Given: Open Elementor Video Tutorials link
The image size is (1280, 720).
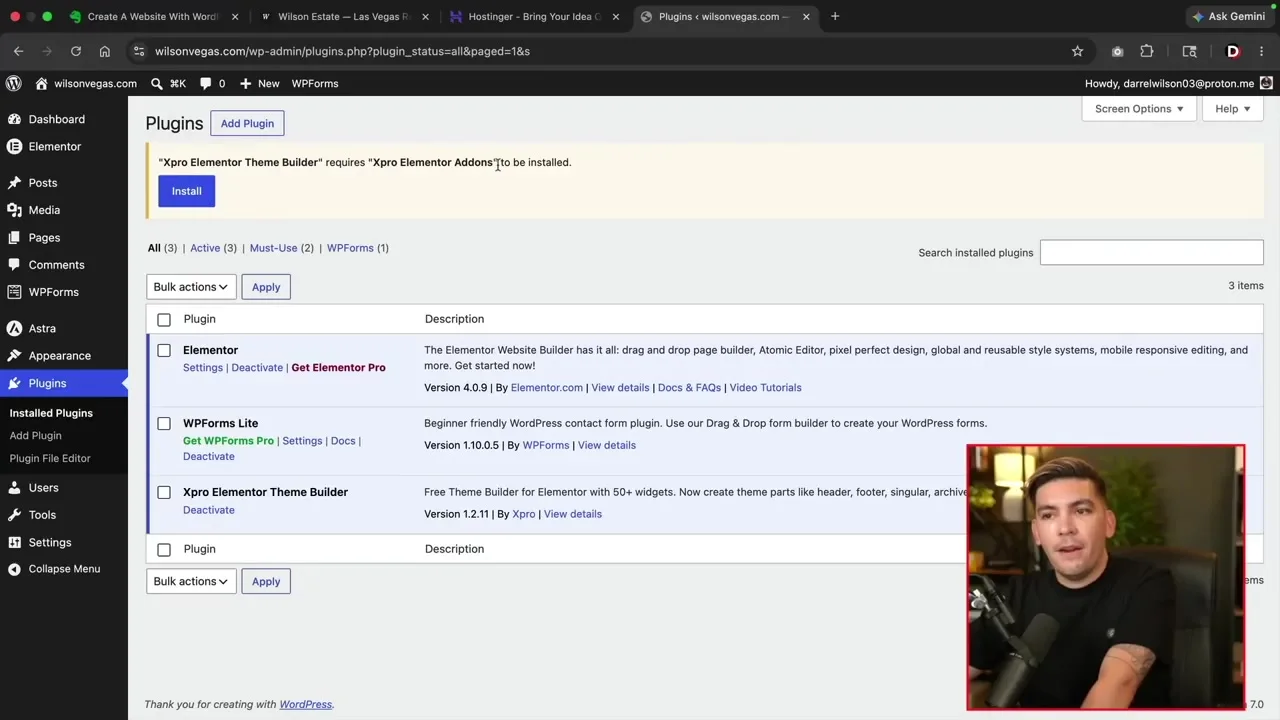Looking at the screenshot, I should (x=765, y=388).
